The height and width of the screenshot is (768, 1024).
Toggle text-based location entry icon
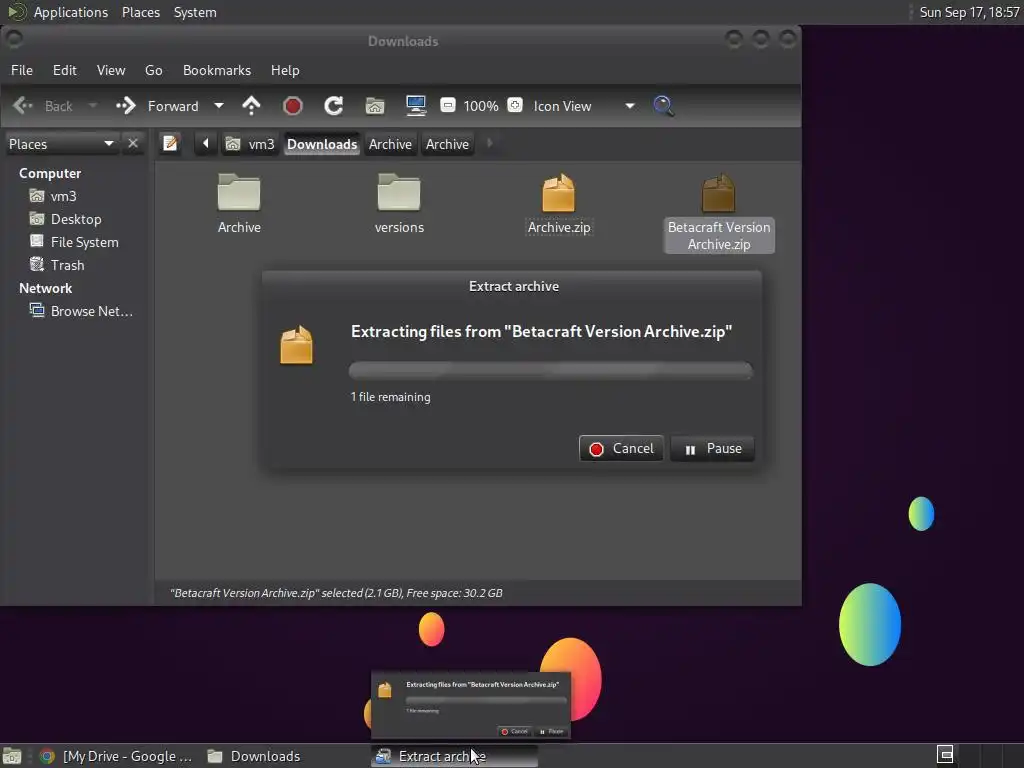click(x=170, y=143)
